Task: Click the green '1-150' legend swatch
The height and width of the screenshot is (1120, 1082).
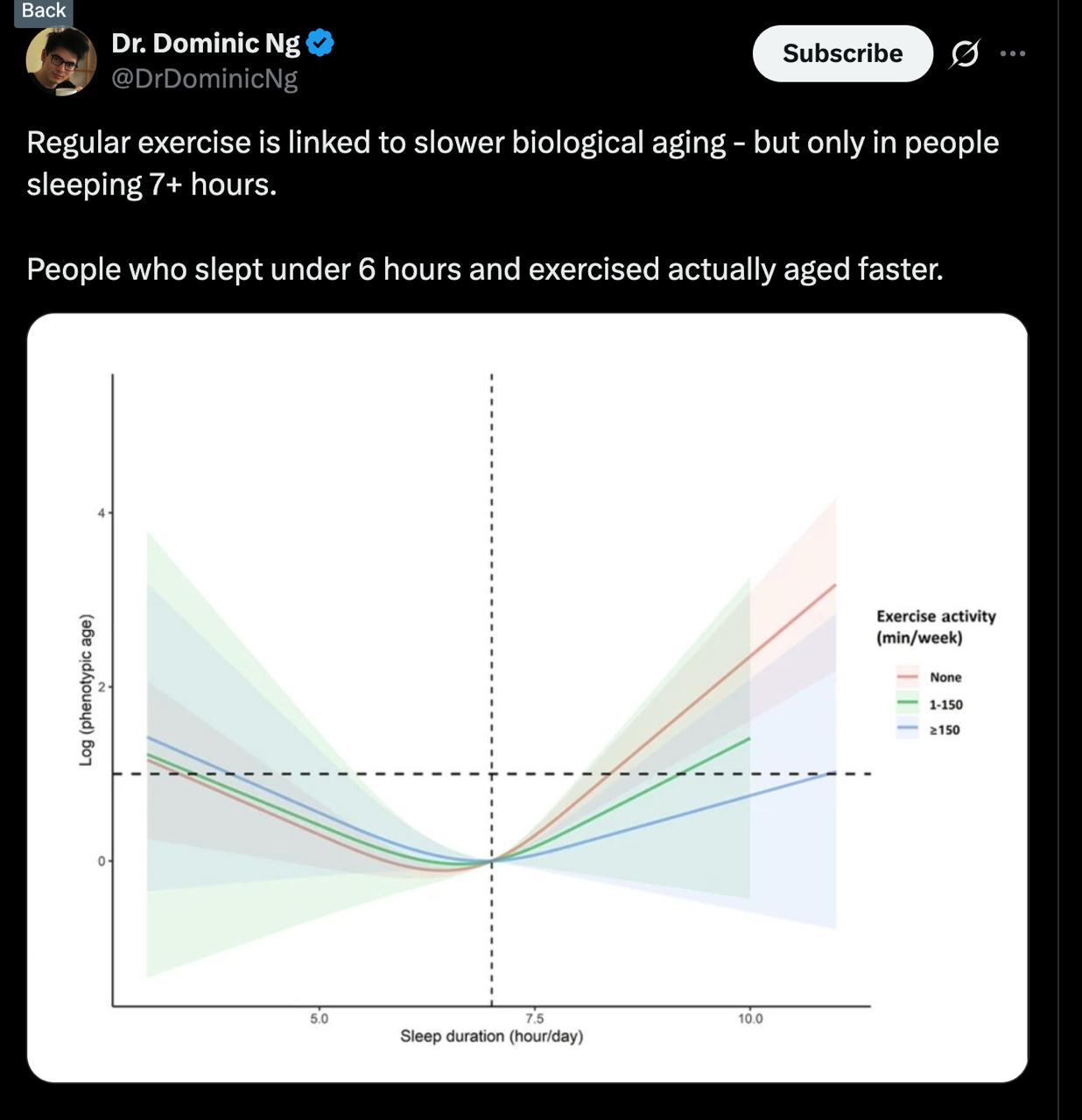Action: coord(907,703)
